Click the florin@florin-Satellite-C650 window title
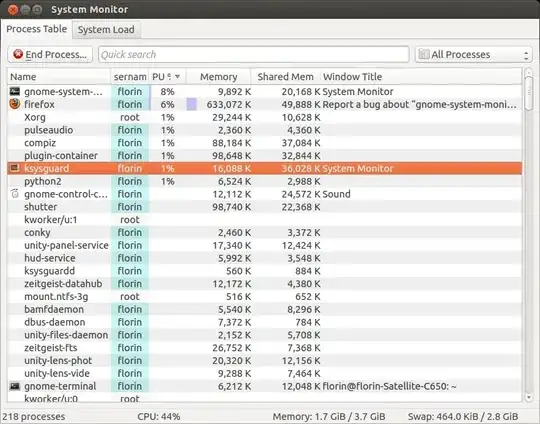 389,386
